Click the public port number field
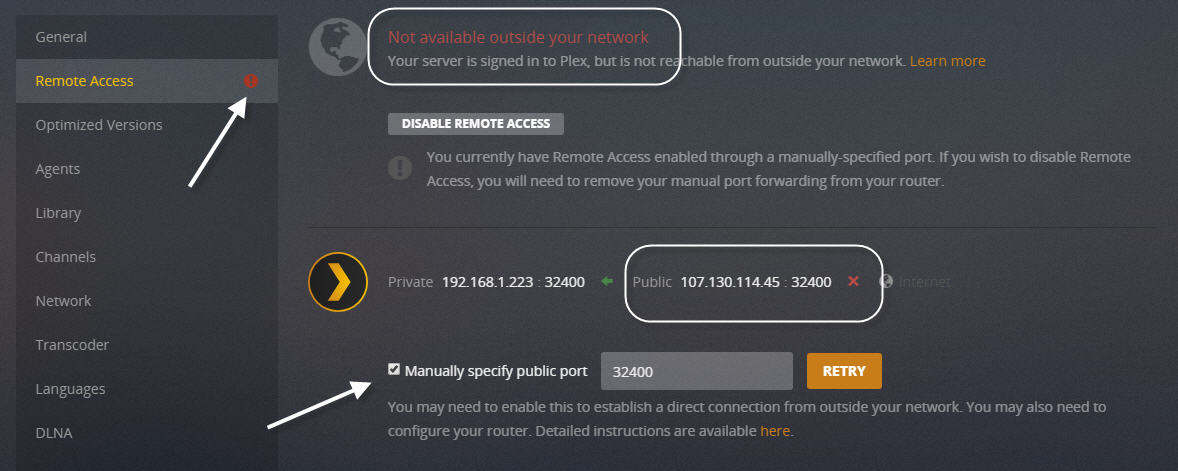The width and height of the screenshot is (1178, 471). tap(696, 371)
